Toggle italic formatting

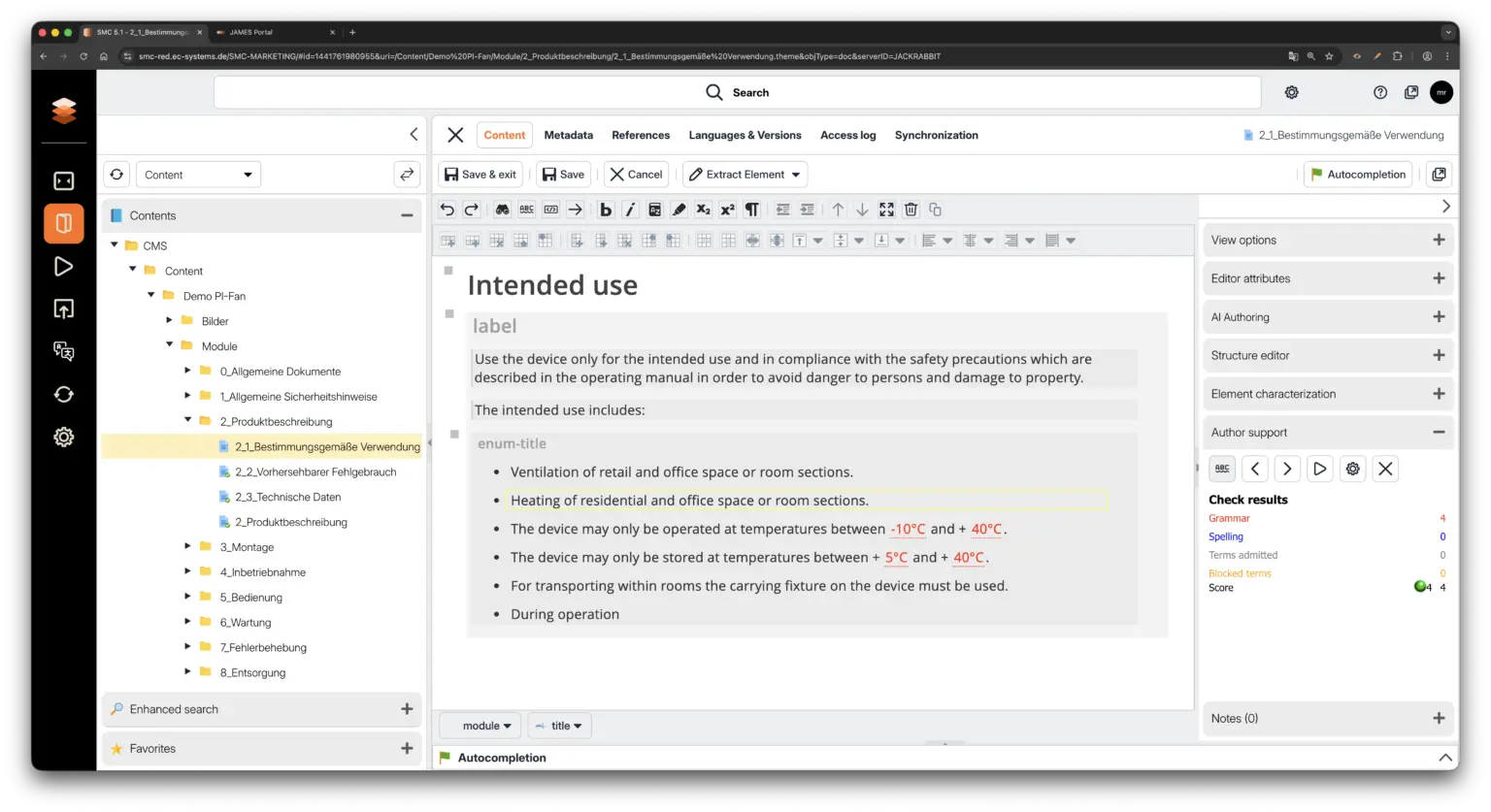[x=630, y=210]
